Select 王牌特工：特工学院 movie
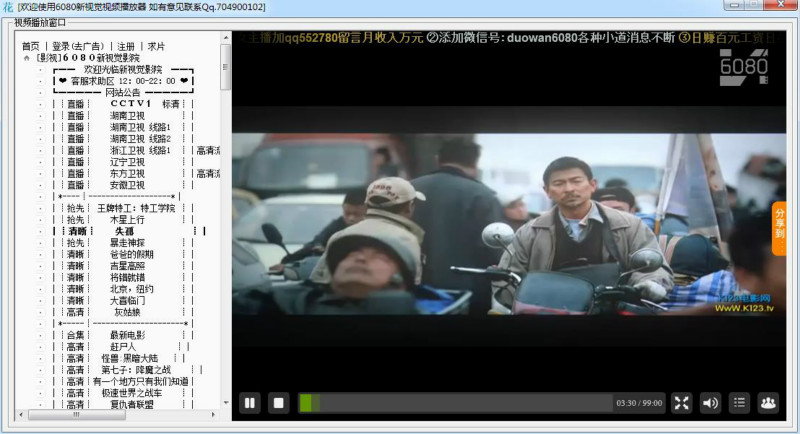The height and width of the screenshot is (434, 800). click(x=123, y=208)
